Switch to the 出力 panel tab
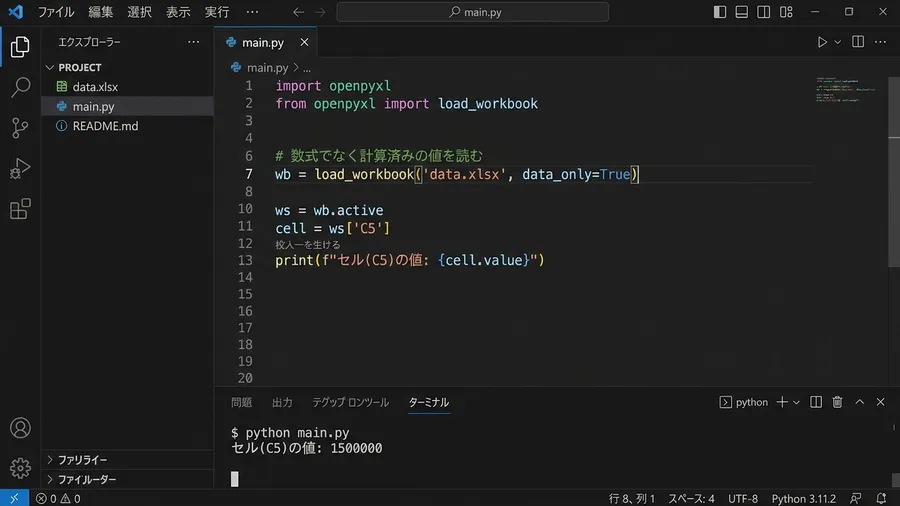The height and width of the screenshot is (506, 900). [x=282, y=402]
